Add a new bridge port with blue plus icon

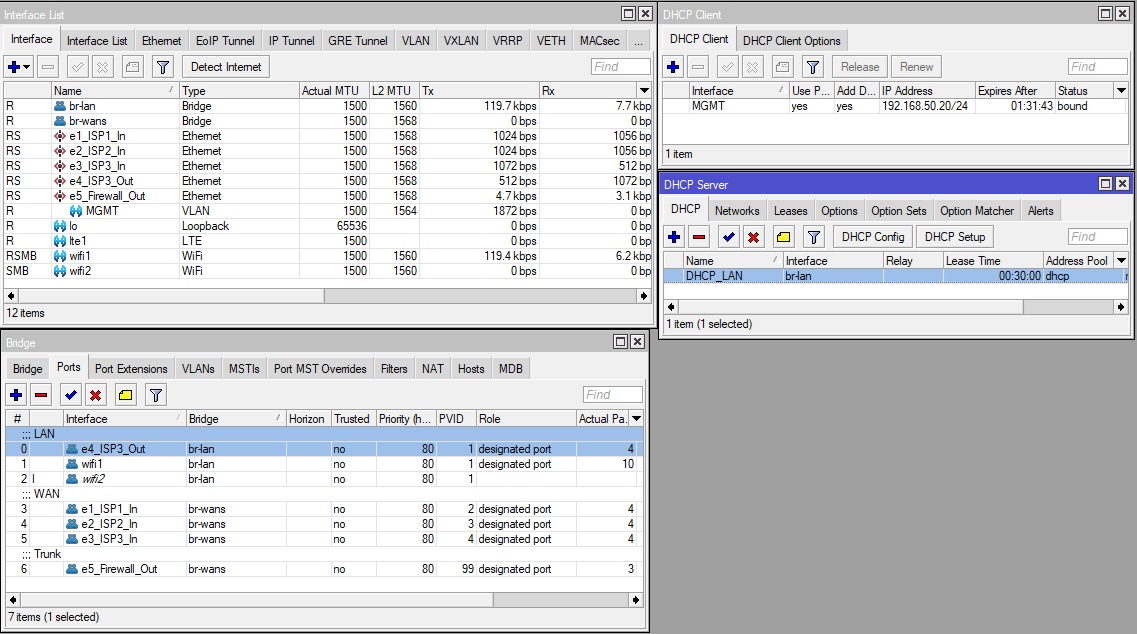(16, 395)
